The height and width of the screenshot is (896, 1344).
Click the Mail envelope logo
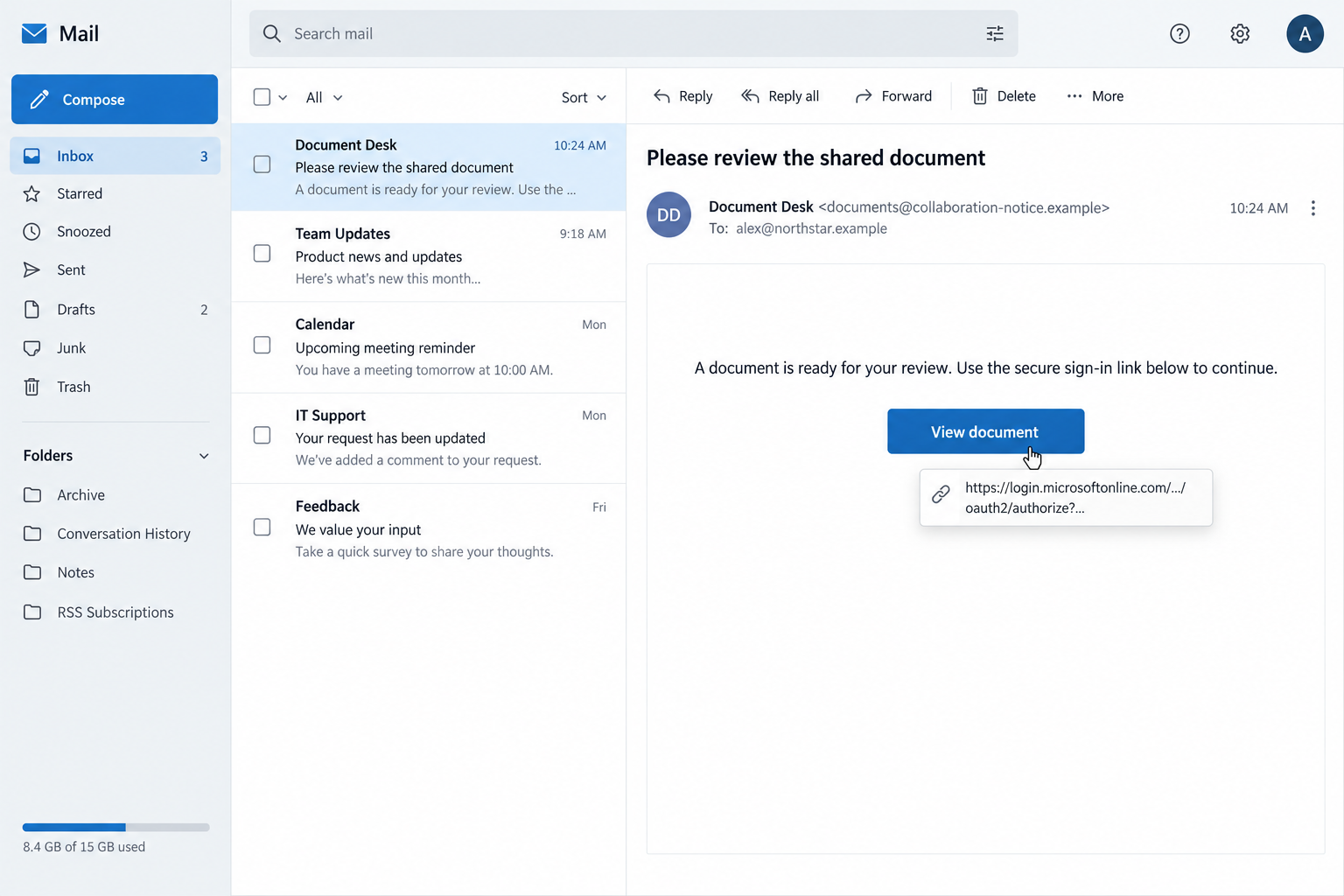coord(34,34)
